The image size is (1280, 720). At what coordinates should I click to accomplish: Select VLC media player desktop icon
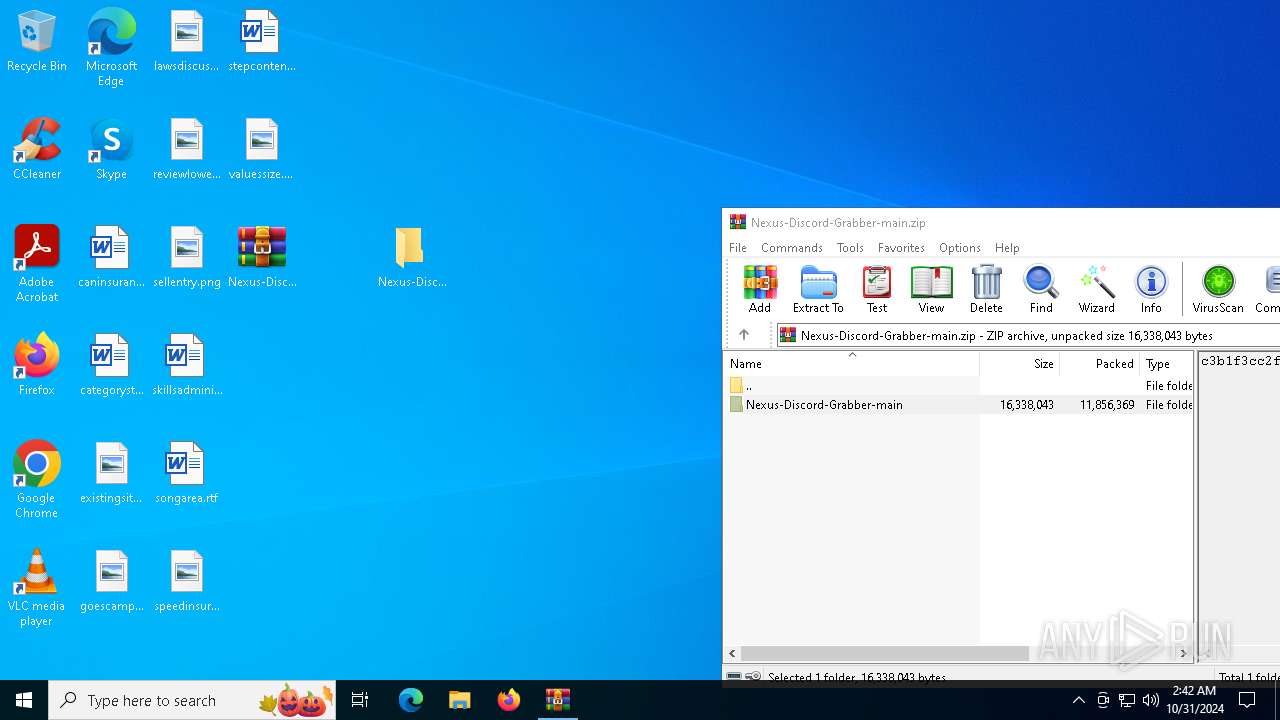(36, 587)
